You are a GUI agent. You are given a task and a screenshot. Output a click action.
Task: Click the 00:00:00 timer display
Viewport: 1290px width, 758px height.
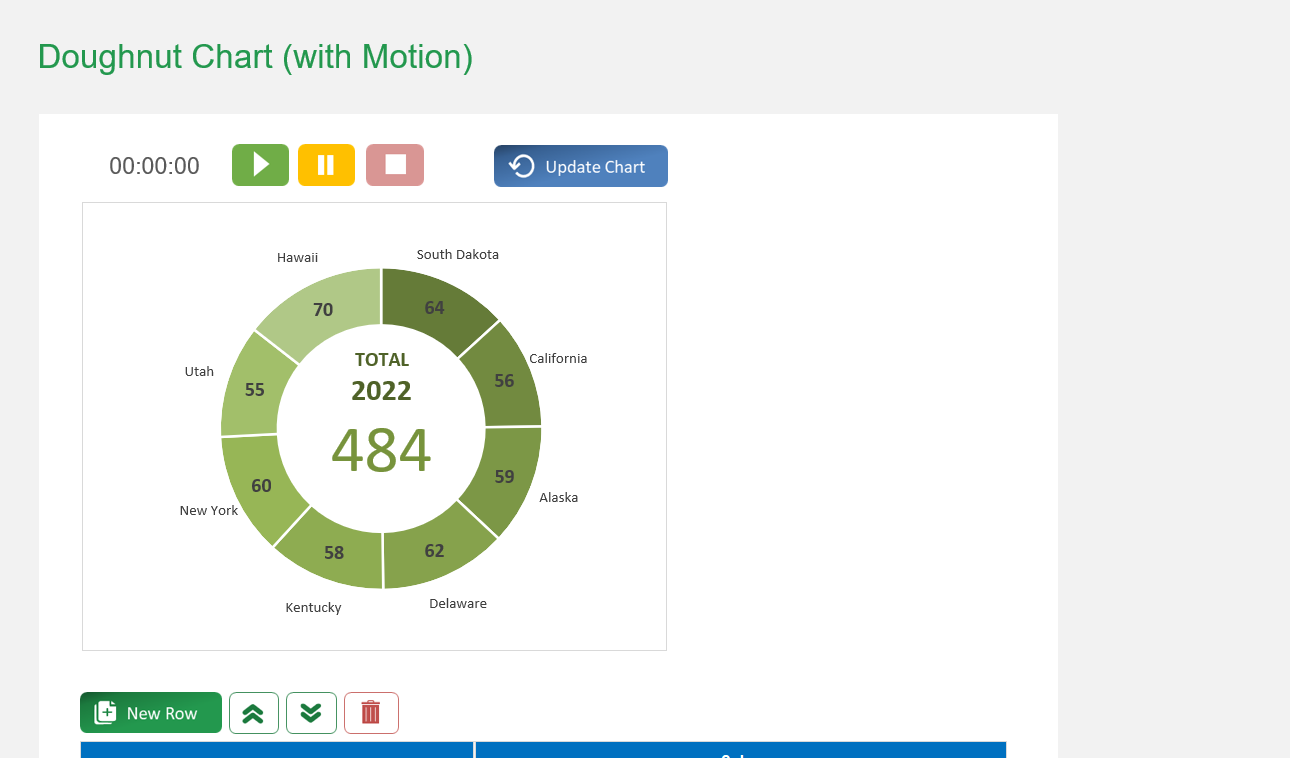coord(154,165)
